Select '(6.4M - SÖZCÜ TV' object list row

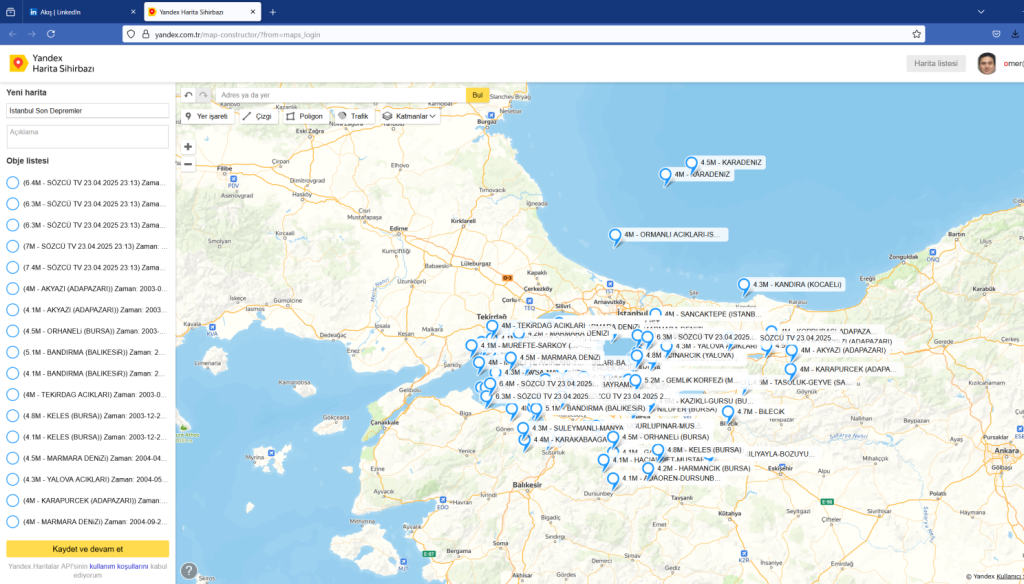pos(88,183)
